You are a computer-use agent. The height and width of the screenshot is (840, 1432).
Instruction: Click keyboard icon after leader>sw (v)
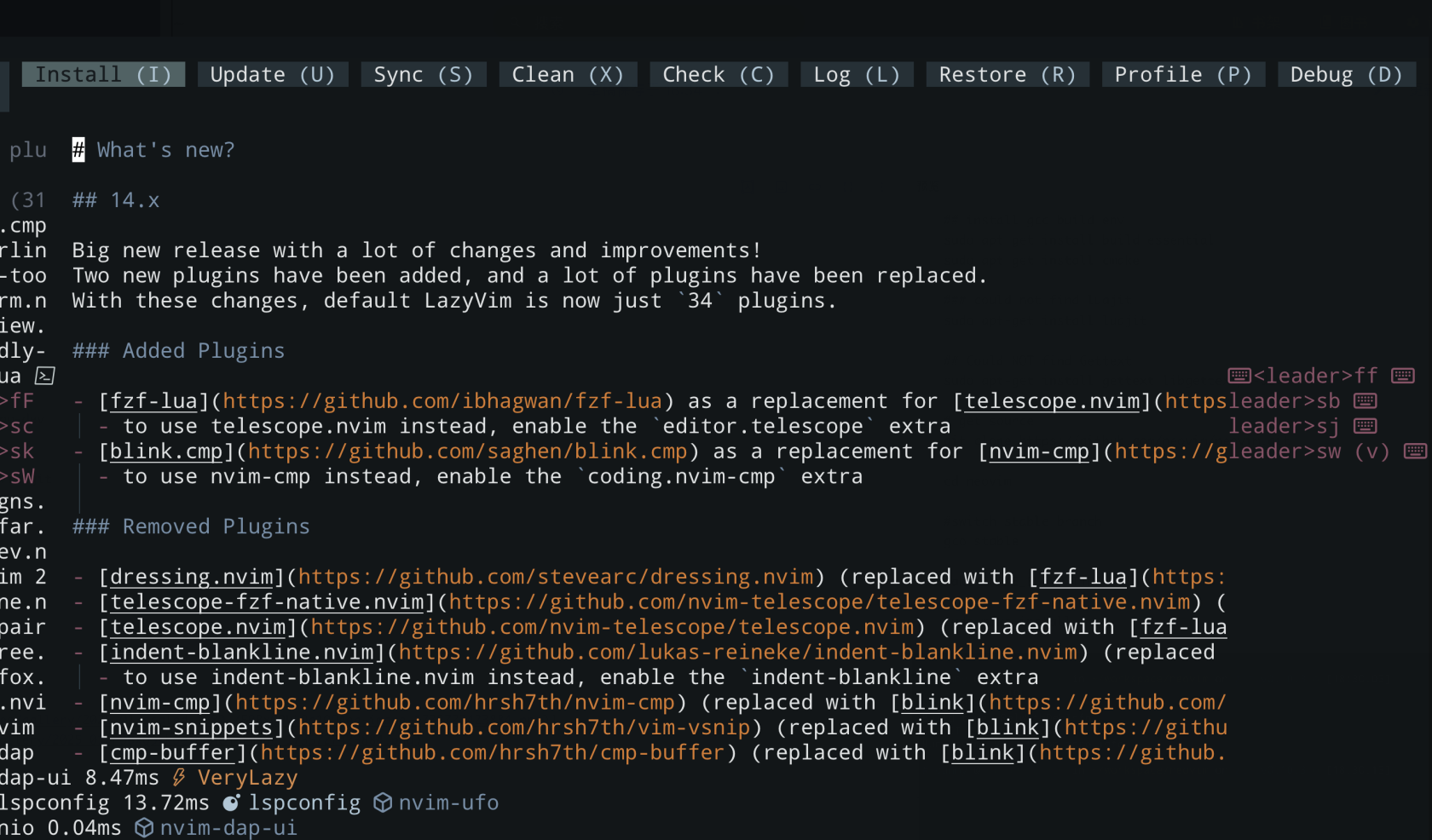1415,451
